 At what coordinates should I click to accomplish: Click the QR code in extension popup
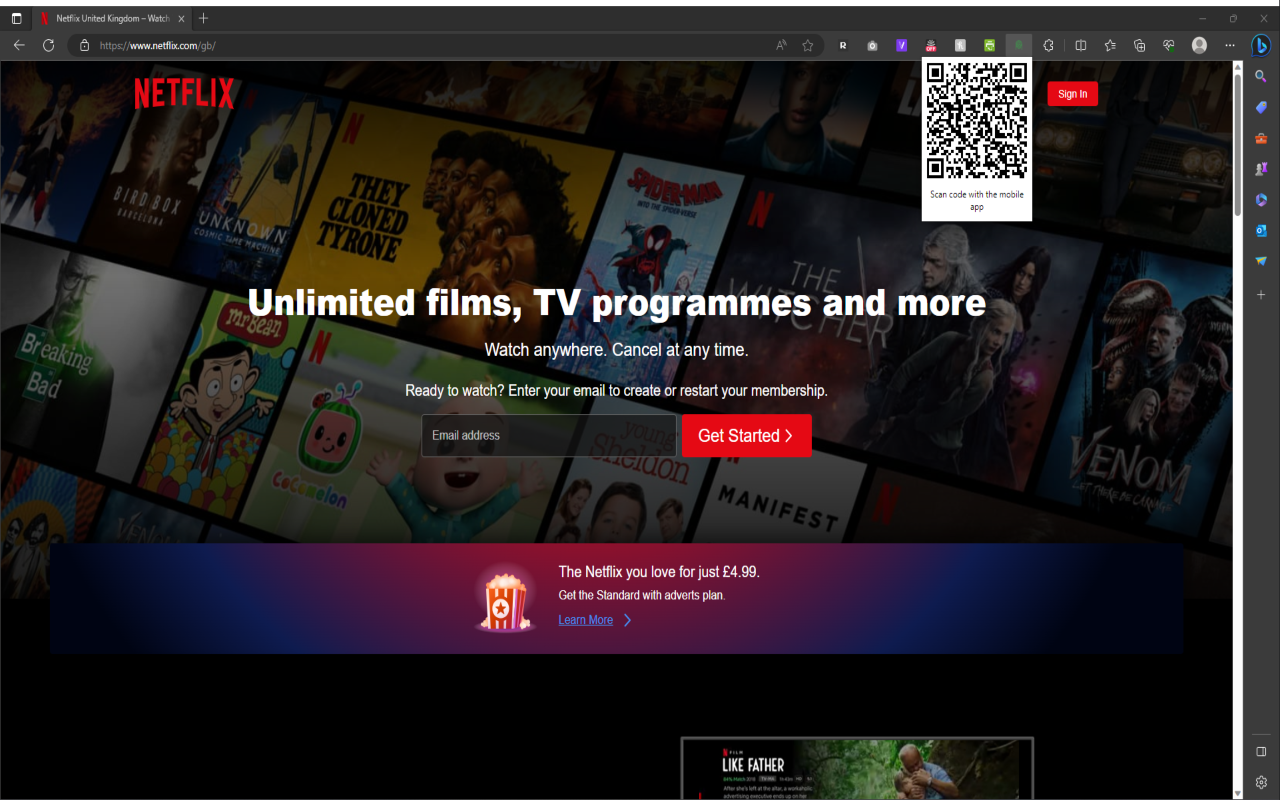pyautogui.click(x=977, y=120)
